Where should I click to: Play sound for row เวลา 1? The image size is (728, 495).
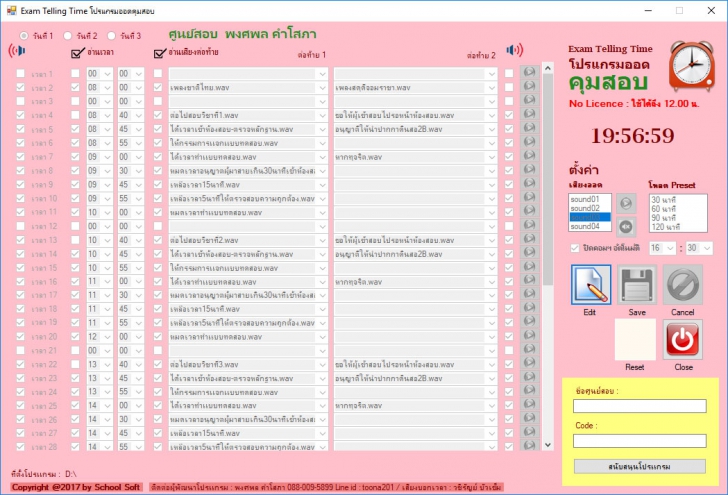(x=529, y=72)
